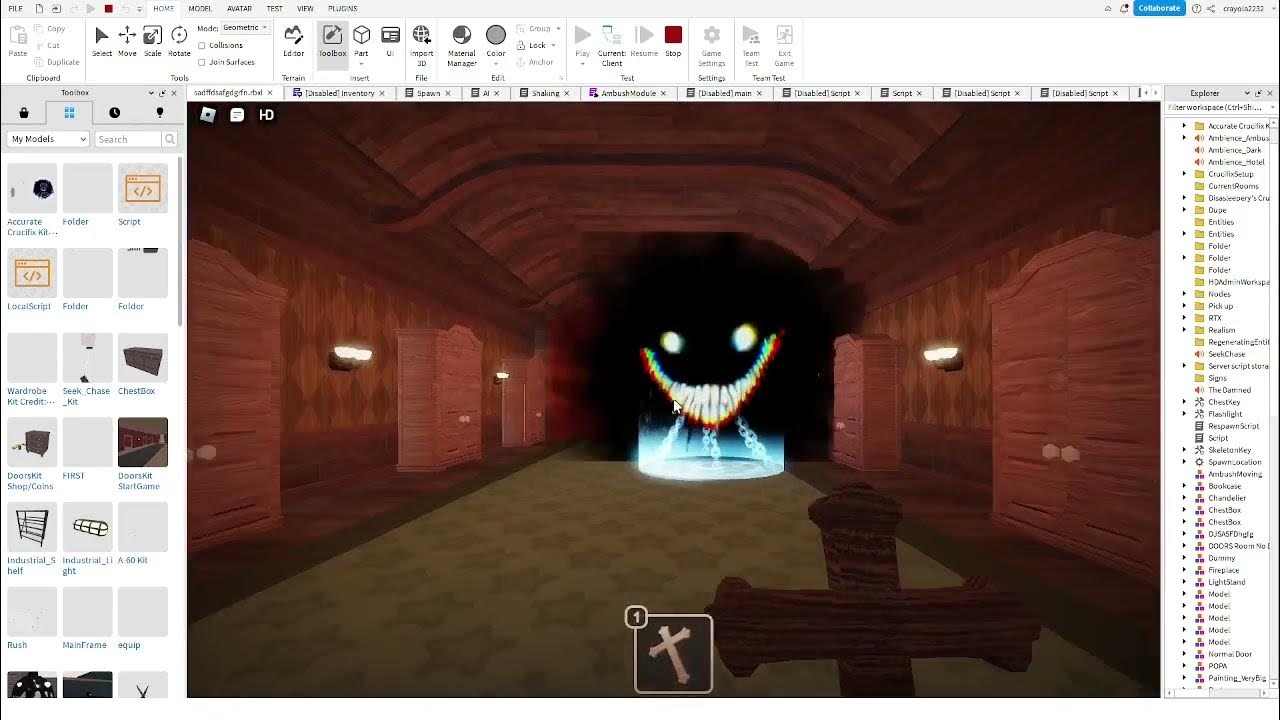Activate the Select tool

click(x=102, y=41)
